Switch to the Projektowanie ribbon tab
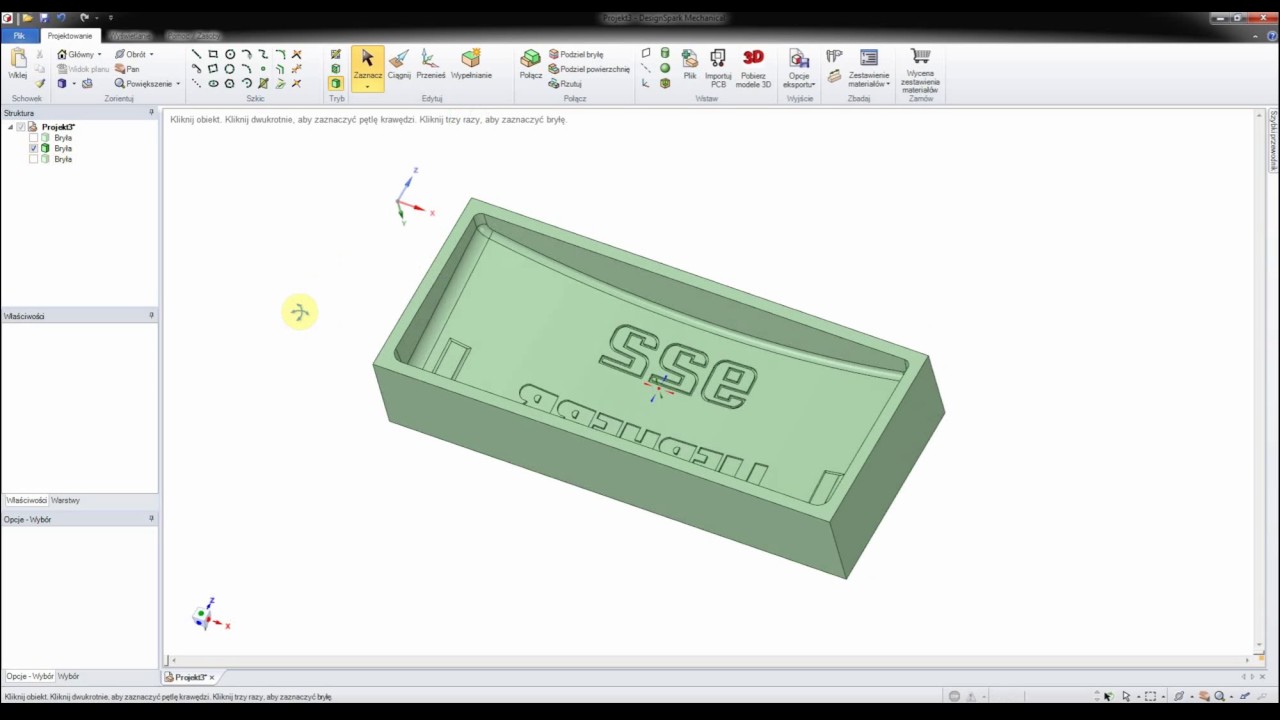This screenshot has height=720, width=1280. (x=70, y=36)
